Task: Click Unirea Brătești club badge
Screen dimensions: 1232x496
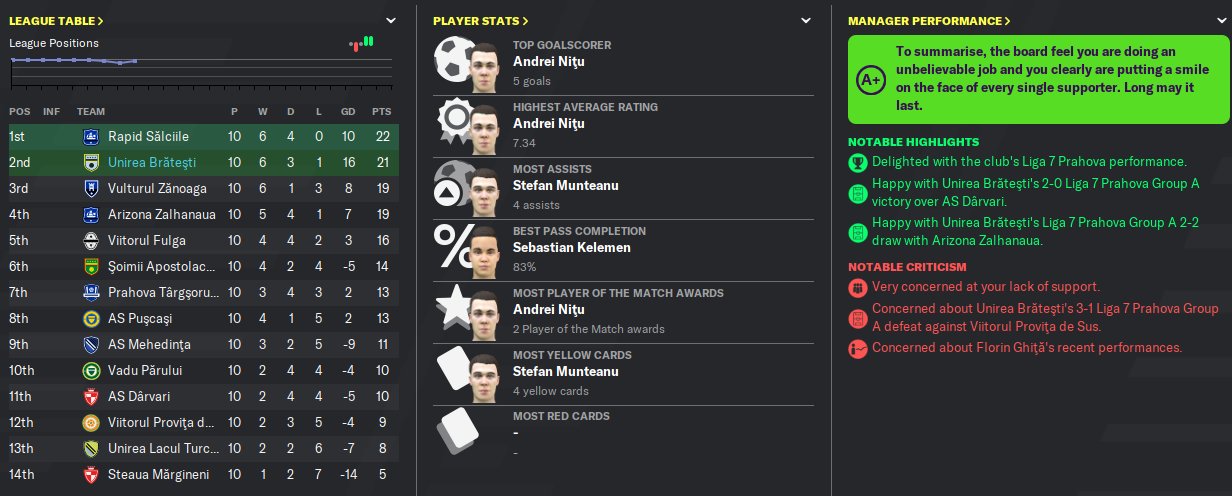Action: pyautogui.click(x=91, y=162)
